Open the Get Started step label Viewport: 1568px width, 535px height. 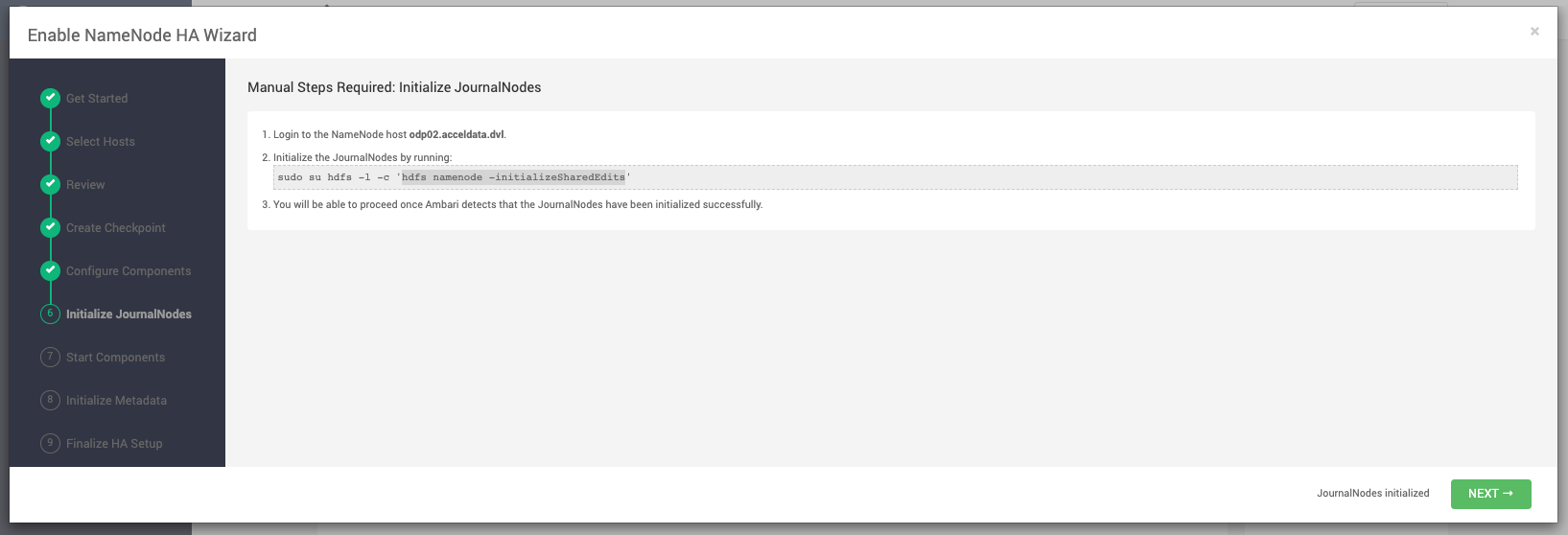(x=97, y=99)
